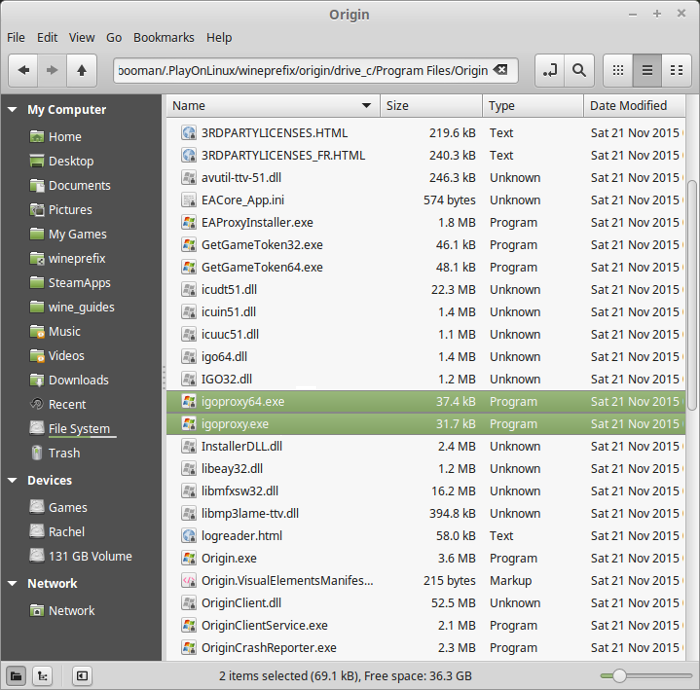
Task: Collapse the Network section
Action: [12, 584]
